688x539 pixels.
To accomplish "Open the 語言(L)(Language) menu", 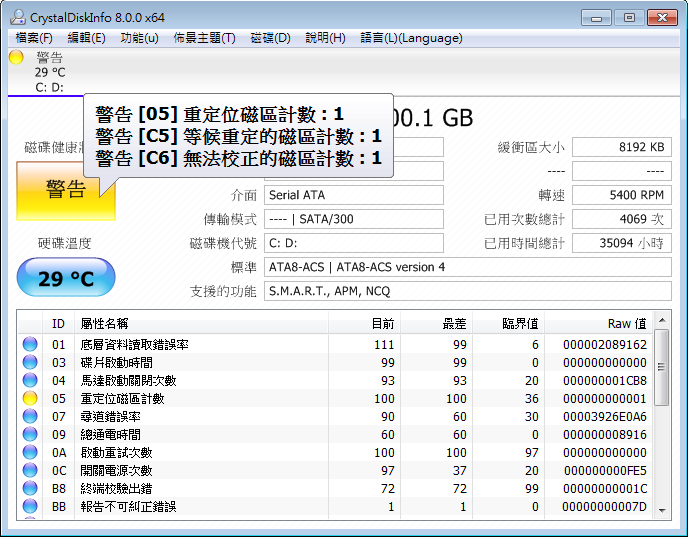I will [x=411, y=38].
